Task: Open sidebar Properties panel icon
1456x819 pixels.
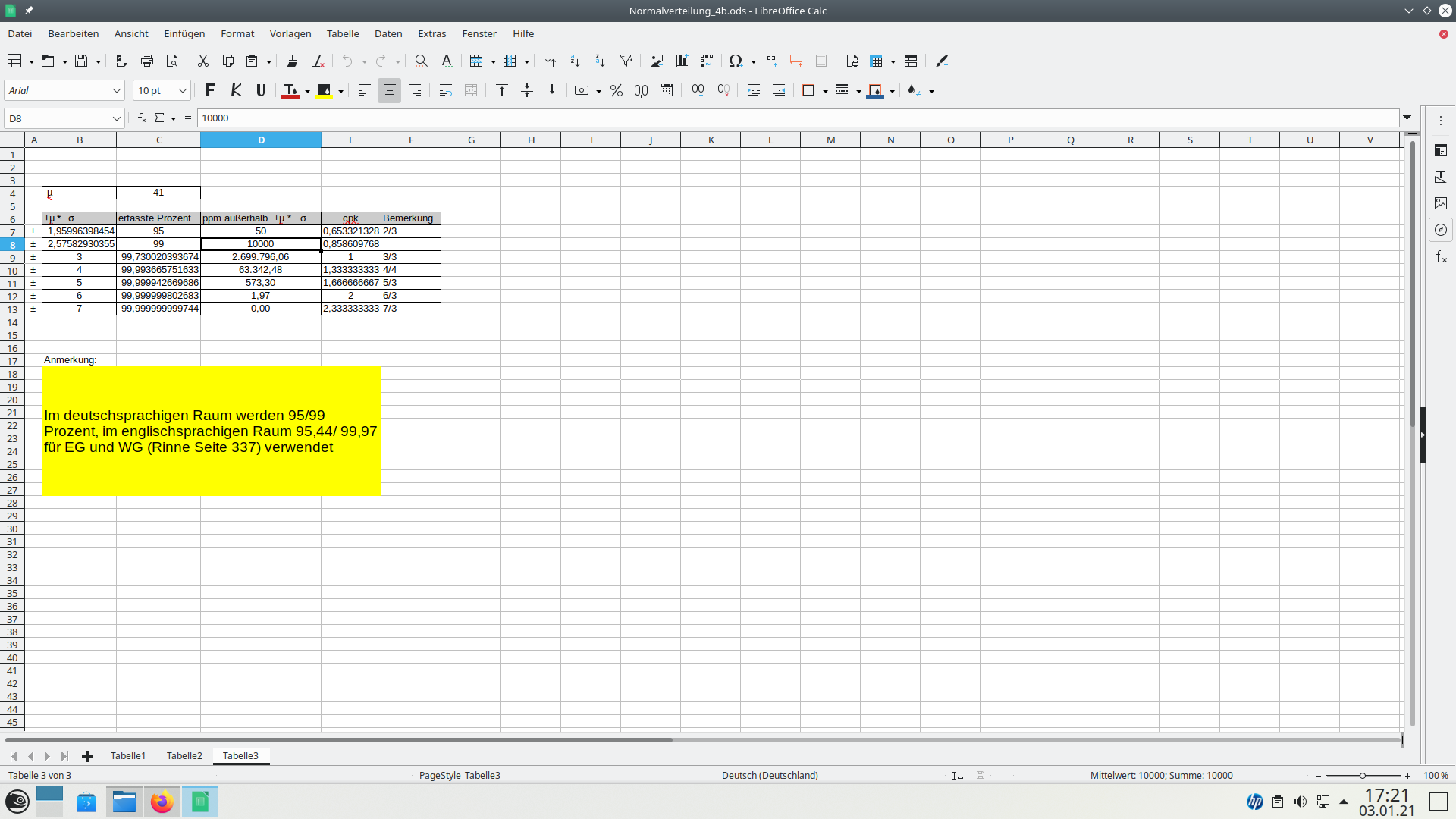Action: pos(1441,150)
